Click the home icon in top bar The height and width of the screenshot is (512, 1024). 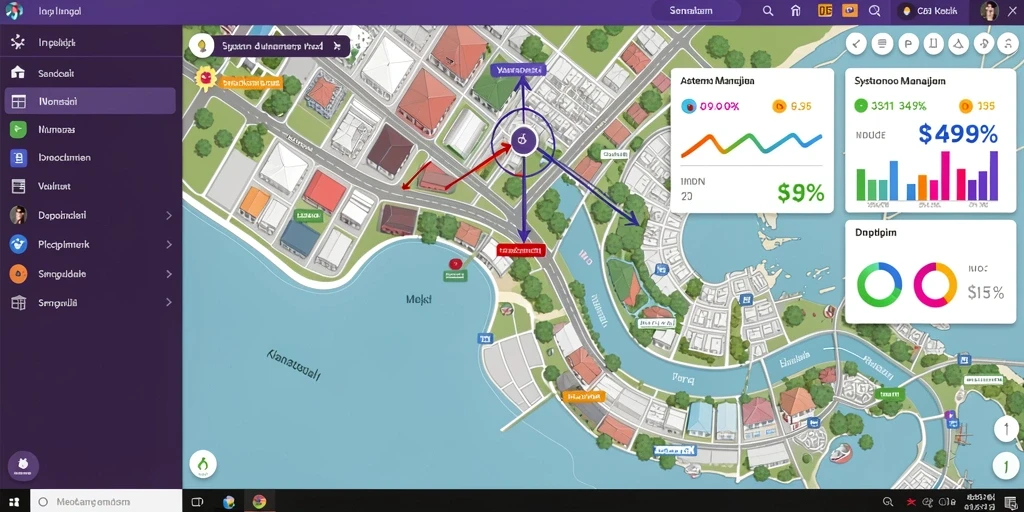pos(795,10)
